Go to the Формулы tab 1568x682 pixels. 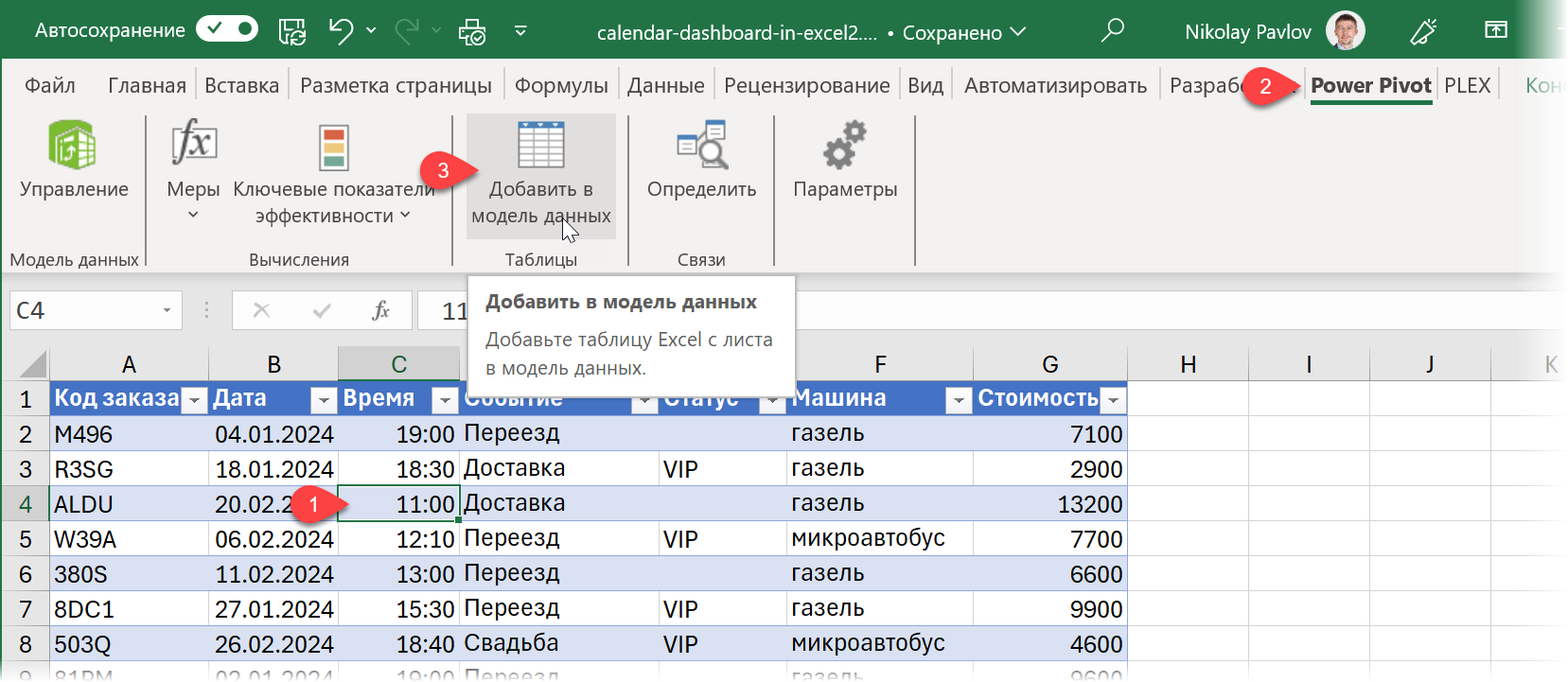click(561, 85)
